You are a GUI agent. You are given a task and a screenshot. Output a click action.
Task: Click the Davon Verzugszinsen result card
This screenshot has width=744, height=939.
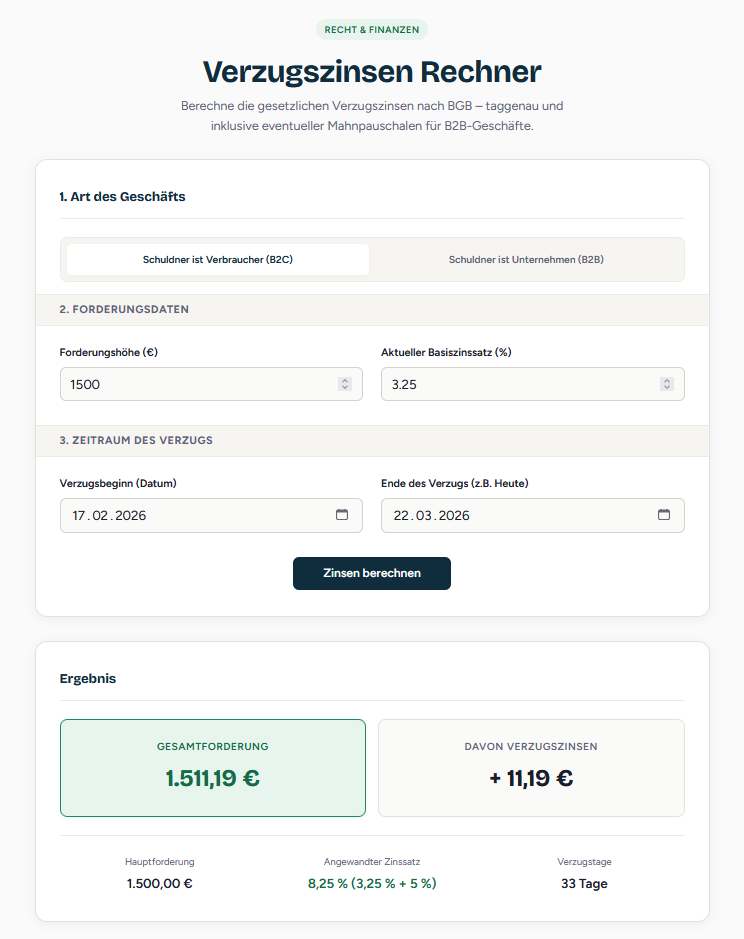pyautogui.click(x=531, y=768)
